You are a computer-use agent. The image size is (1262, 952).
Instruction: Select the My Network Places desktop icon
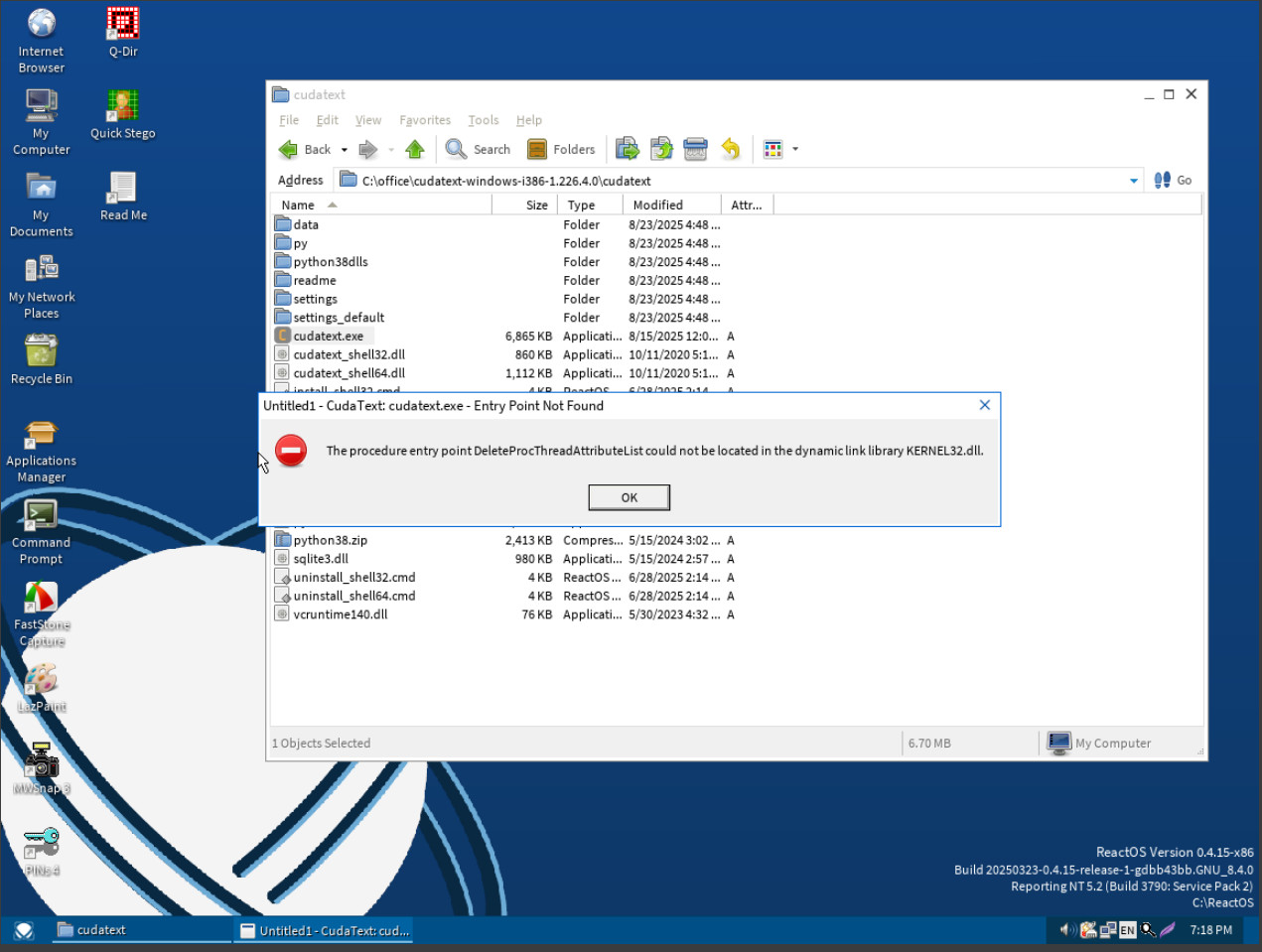41,285
